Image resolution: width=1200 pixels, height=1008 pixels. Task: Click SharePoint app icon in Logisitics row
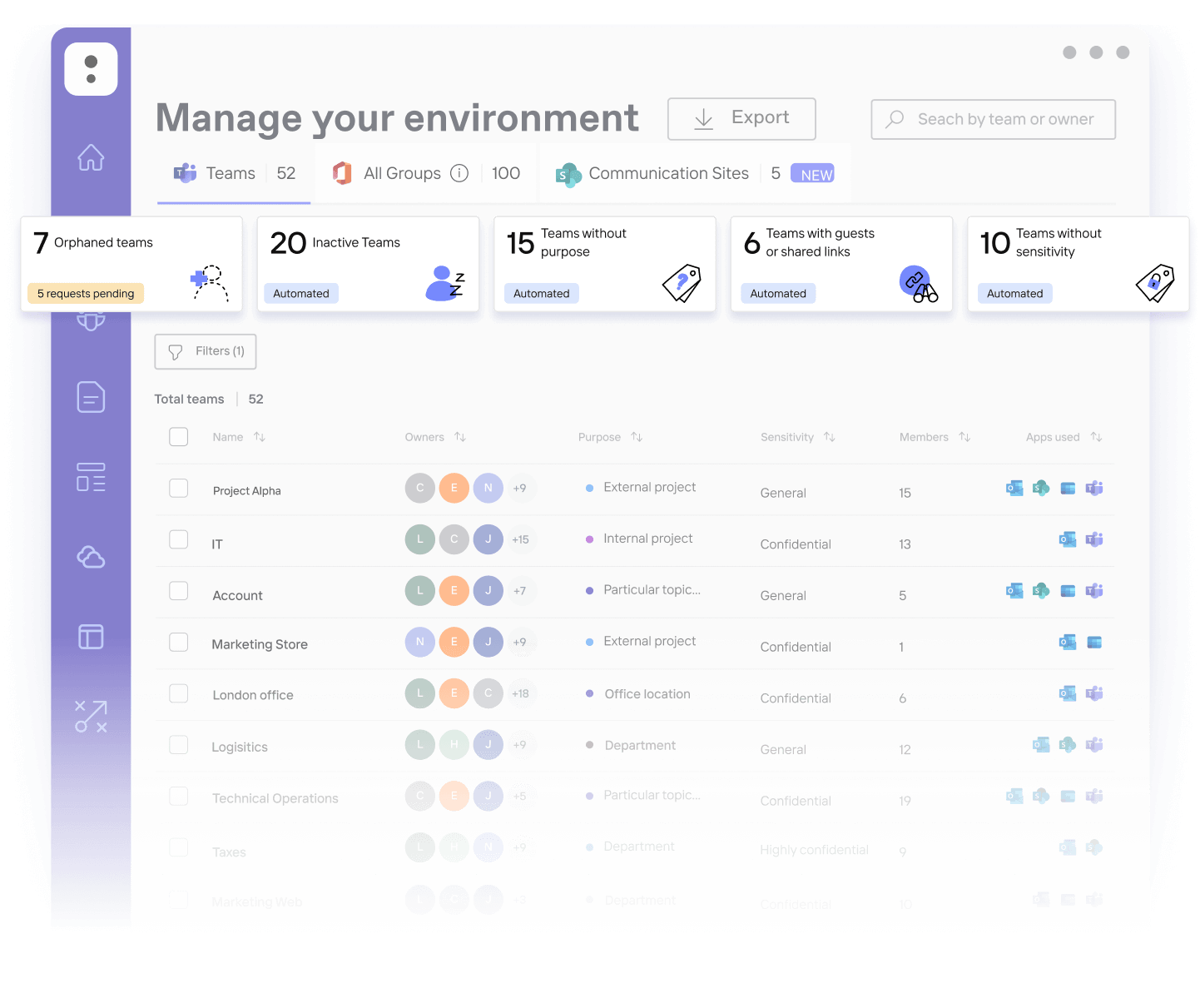1068,745
